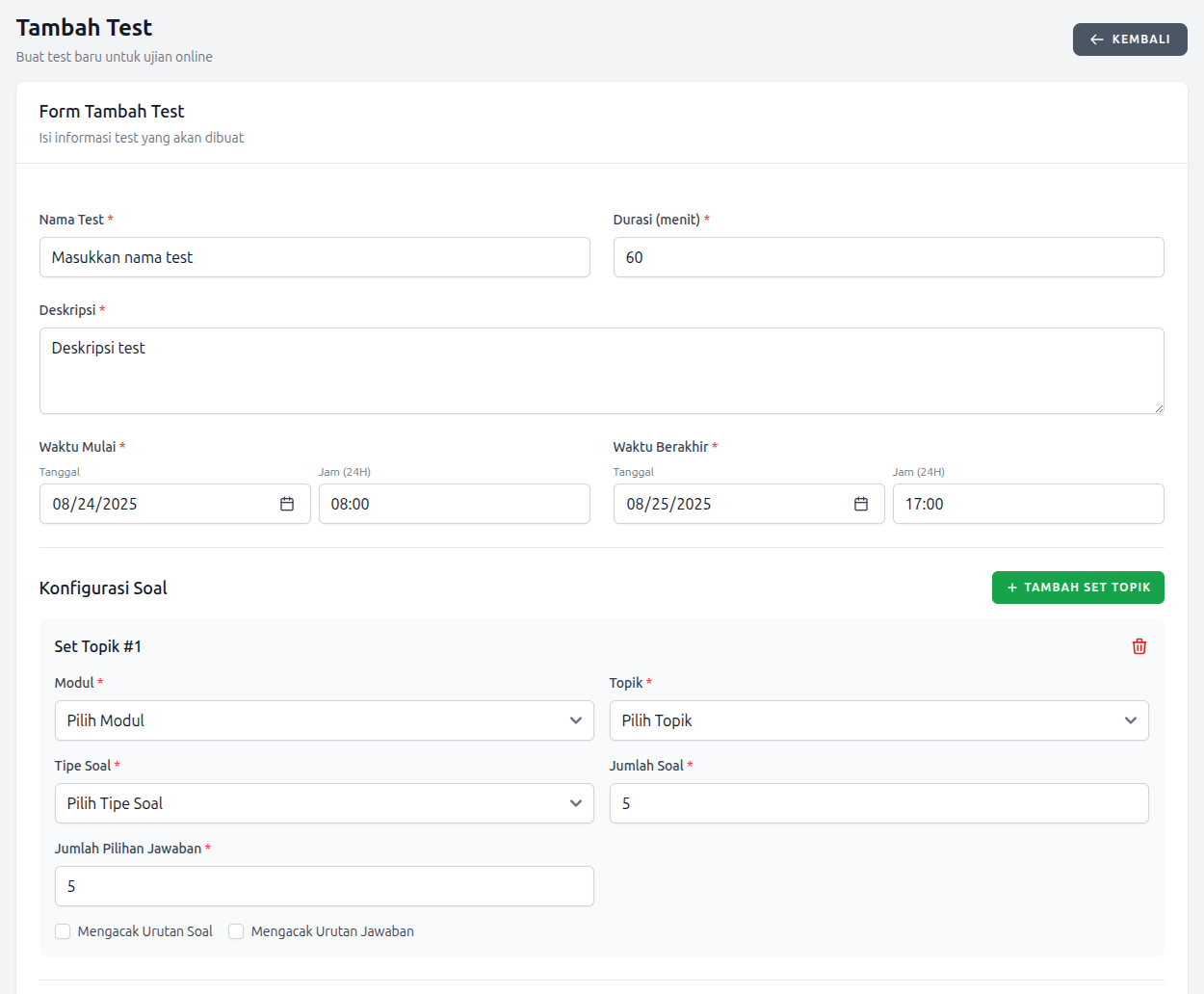Viewport: 1204px width, 994px height.
Task: Click the Jumlah Soal number field
Action: (878, 803)
